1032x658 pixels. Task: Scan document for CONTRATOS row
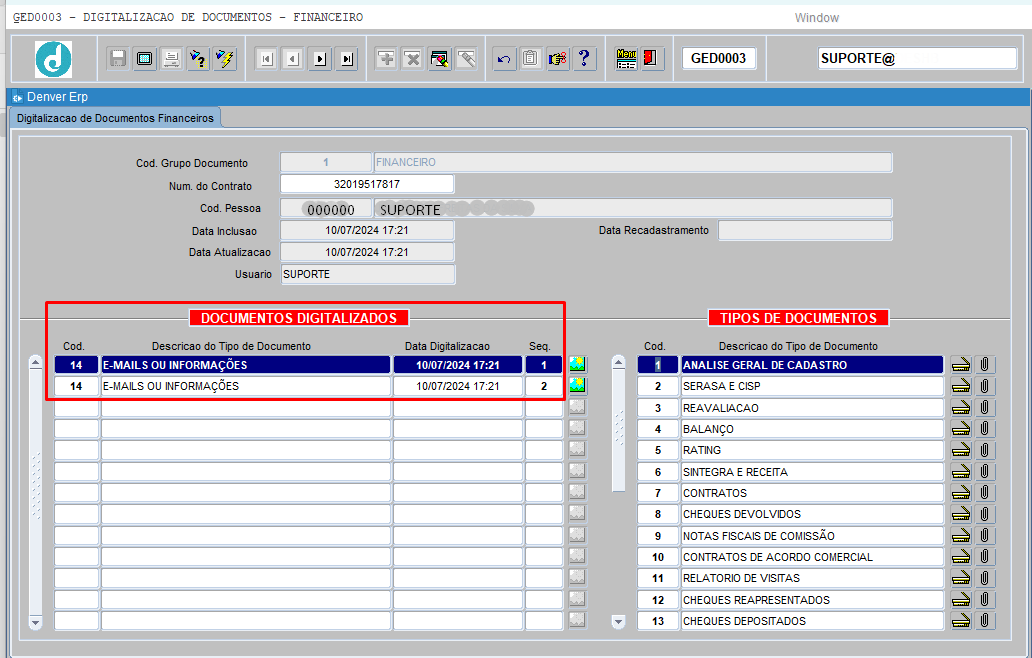tap(961, 492)
